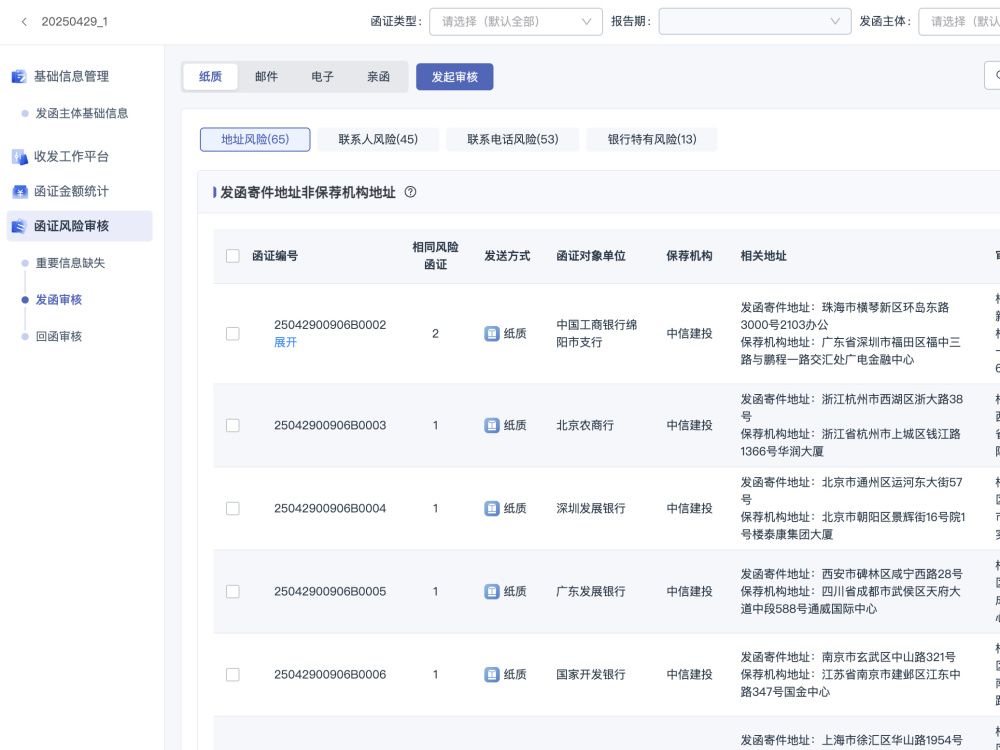Click the 函证风险审核 sidebar icon
Viewport: 1000px width, 750px height.
coord(19,226)
